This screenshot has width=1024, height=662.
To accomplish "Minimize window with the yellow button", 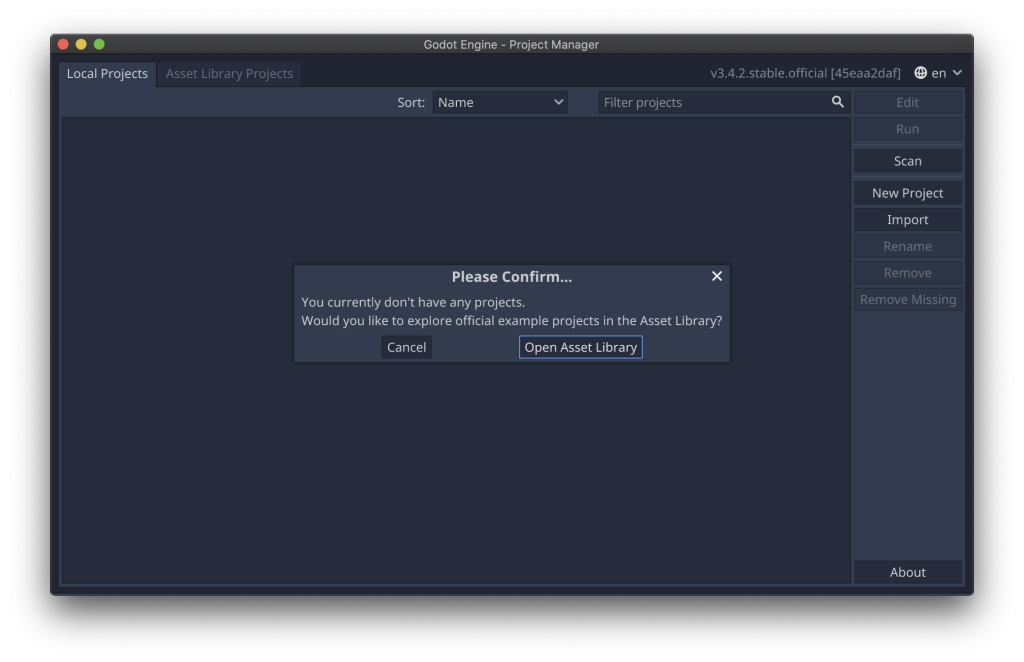I will [81, 44].
